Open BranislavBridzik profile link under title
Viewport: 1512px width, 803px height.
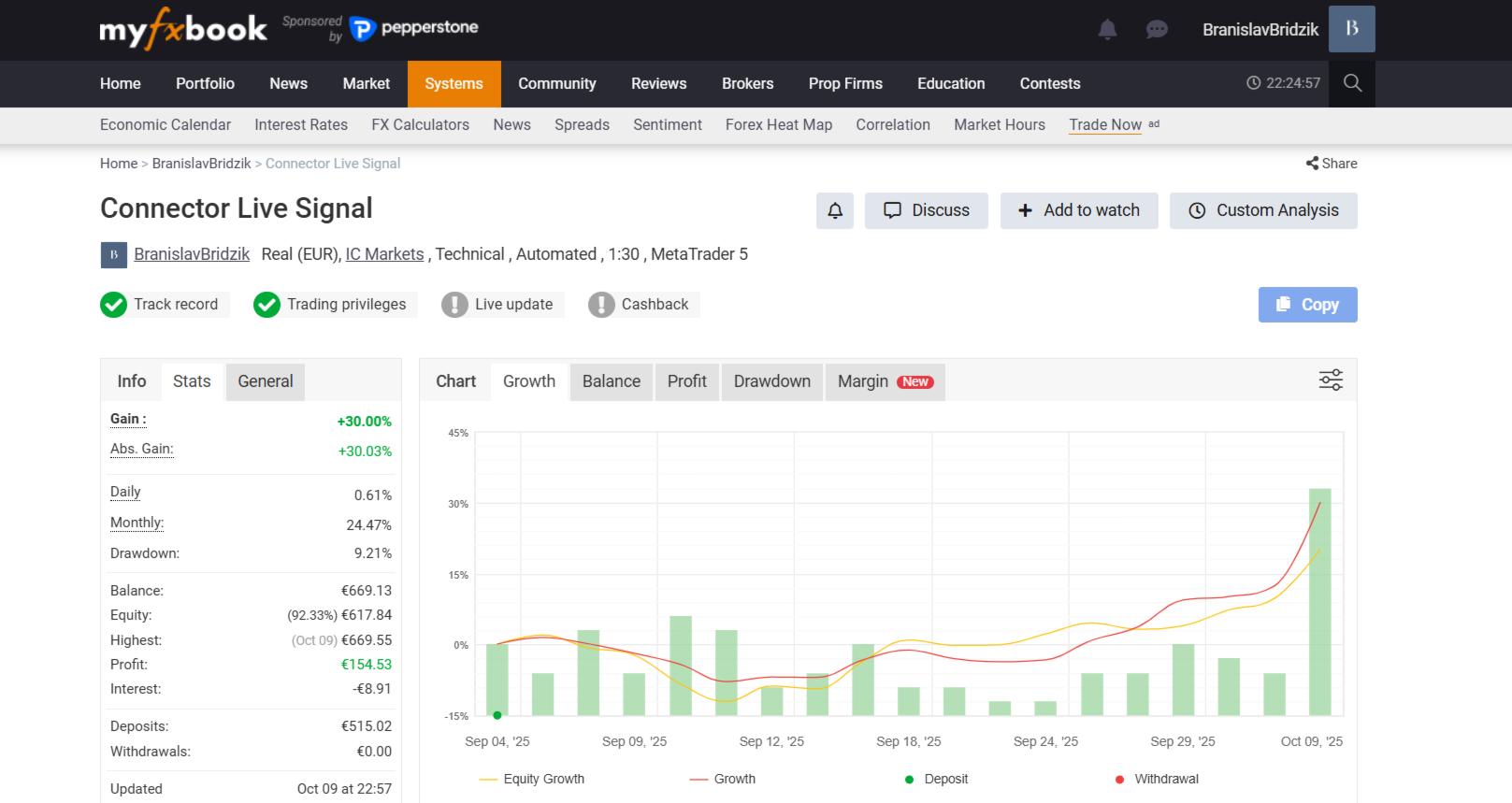click(192, 254)
